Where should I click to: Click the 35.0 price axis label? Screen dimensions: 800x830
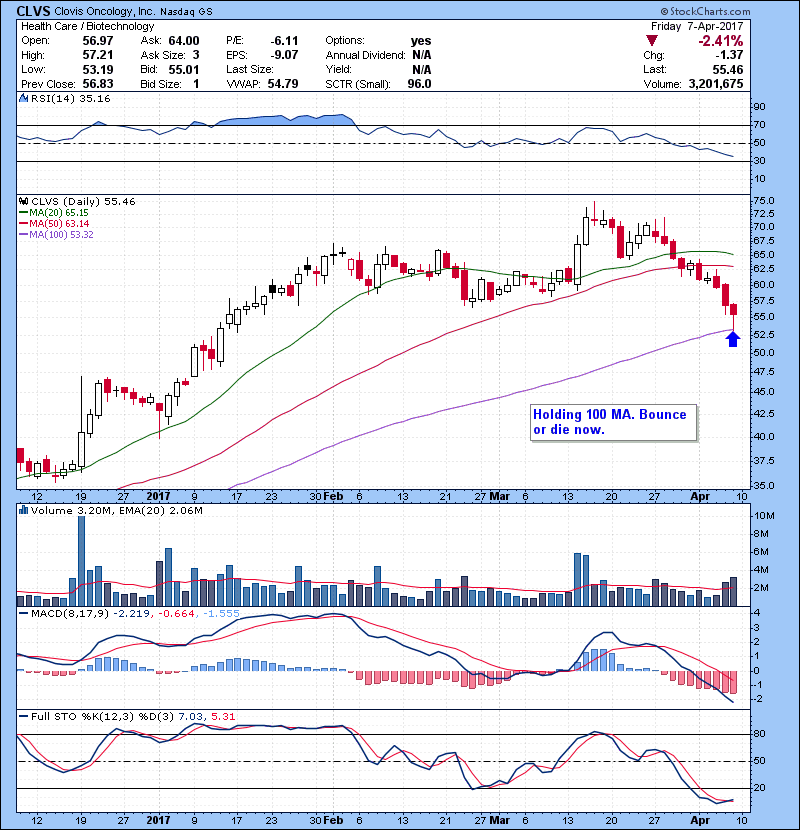[763, 485]
